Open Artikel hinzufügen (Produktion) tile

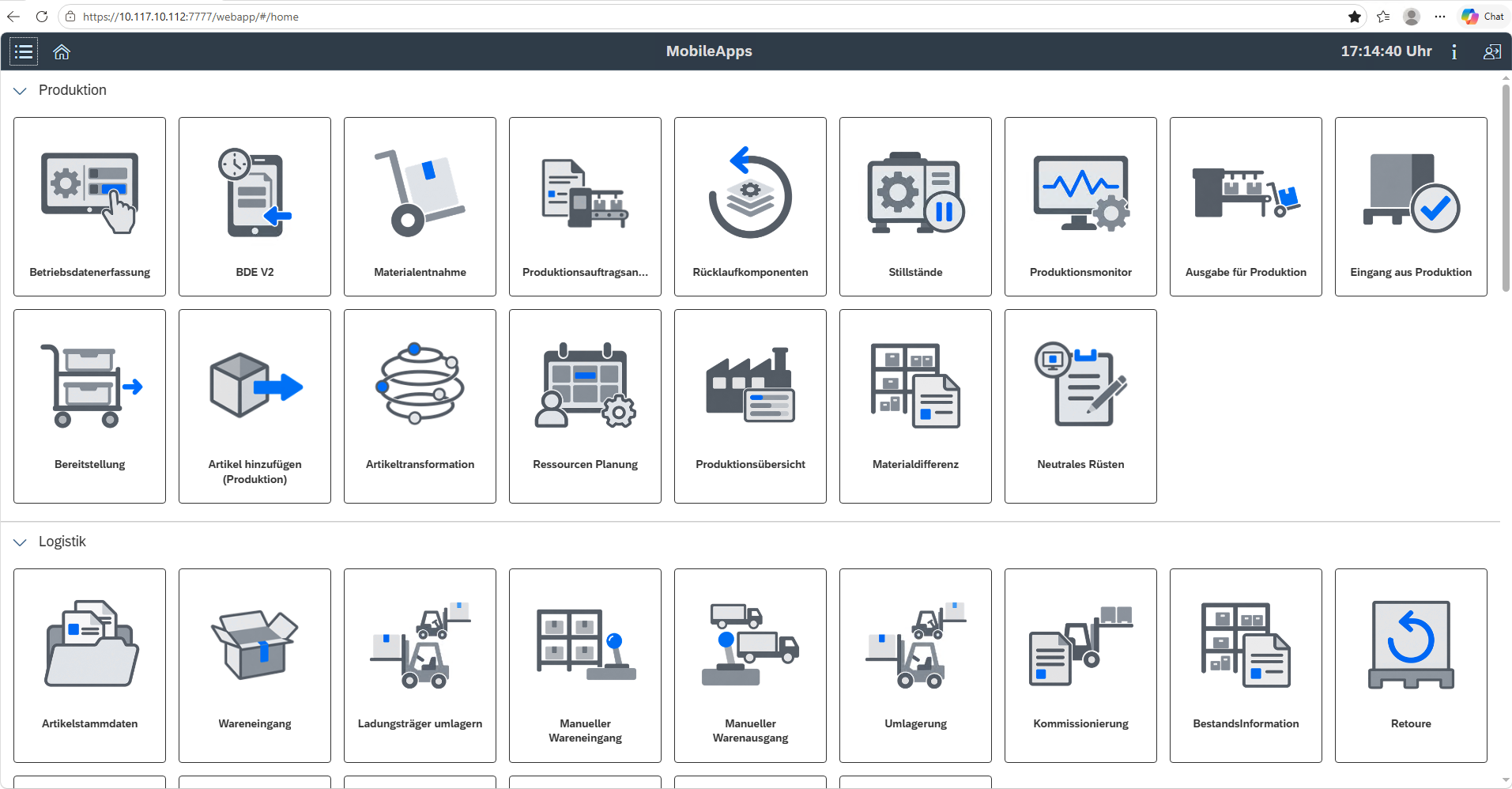click(255, 406)
